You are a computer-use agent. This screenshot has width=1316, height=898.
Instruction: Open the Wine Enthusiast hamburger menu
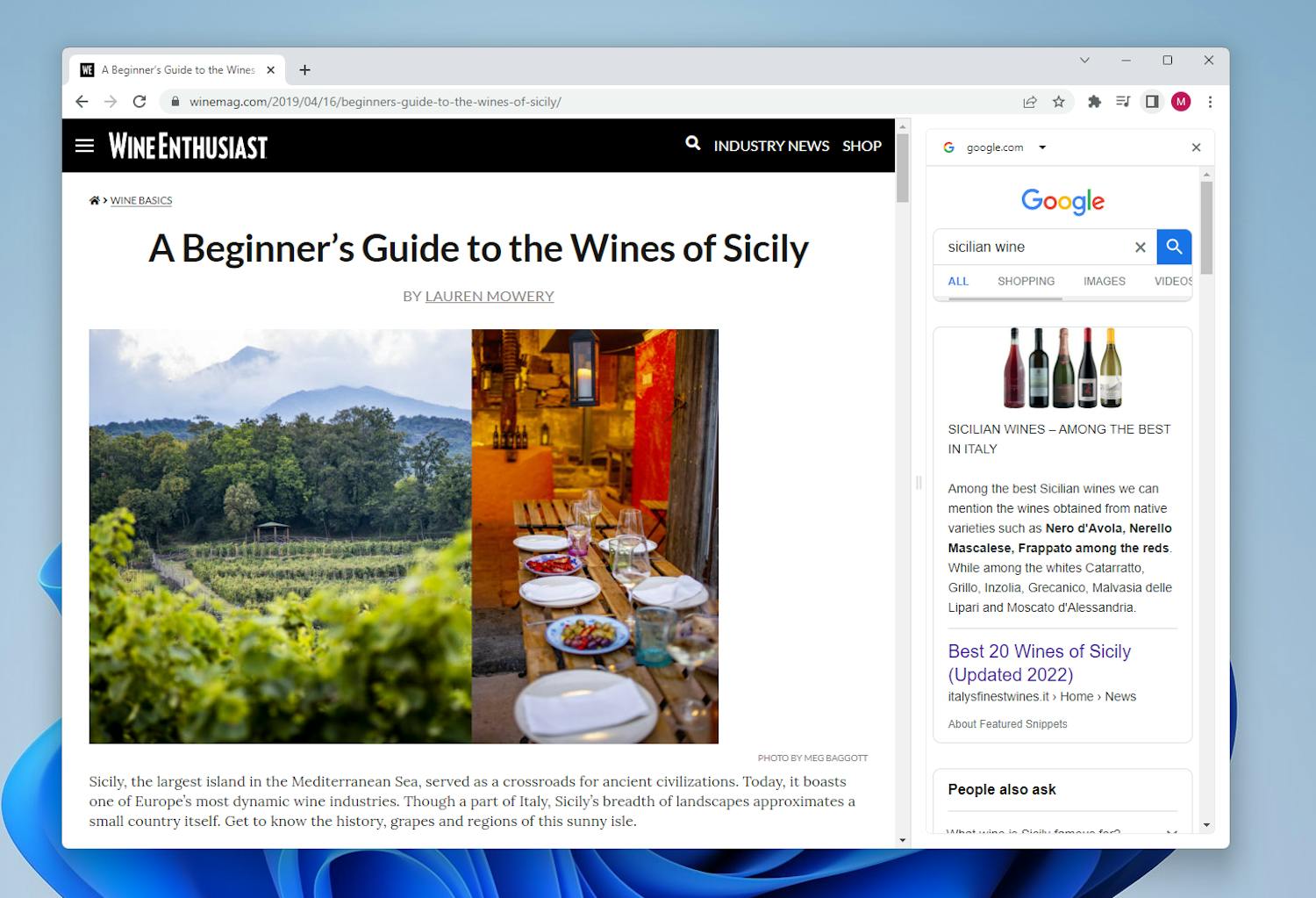(x=84, y=146)
